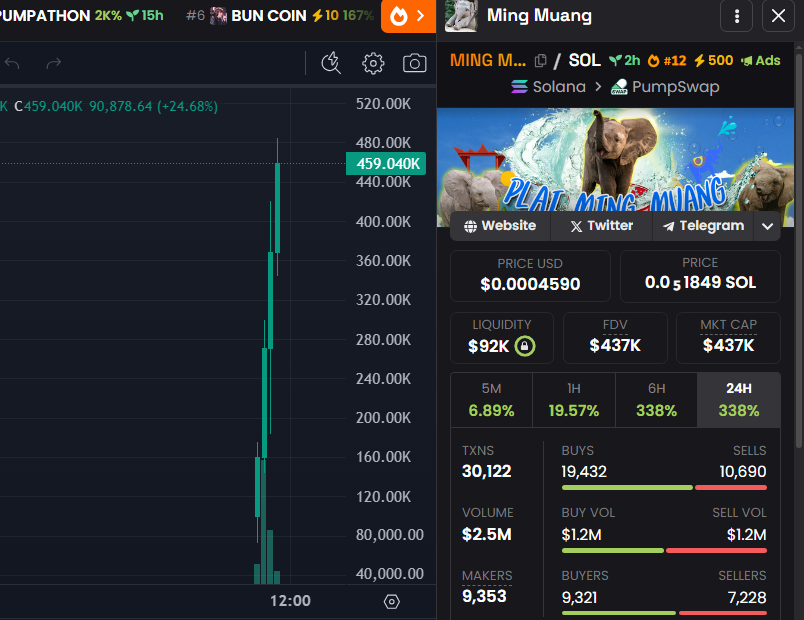Image resolution: width=804 pixels, height=620 pixels.
Task: Open the quick search lightning icon
Action: [331, 63]
